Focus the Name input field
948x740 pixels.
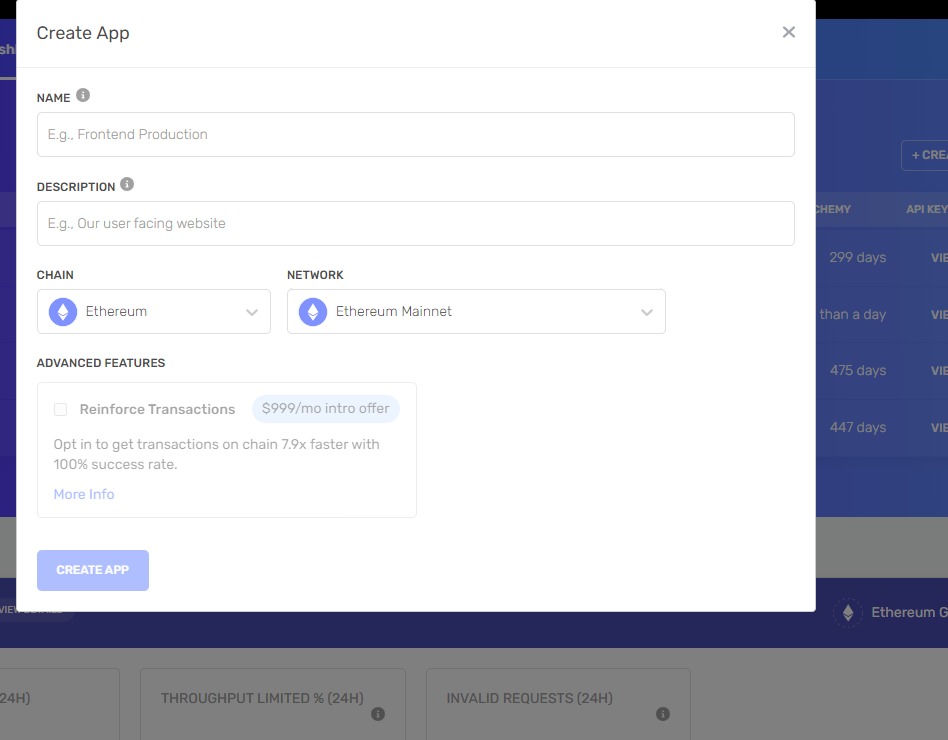[x=415, y=134]
